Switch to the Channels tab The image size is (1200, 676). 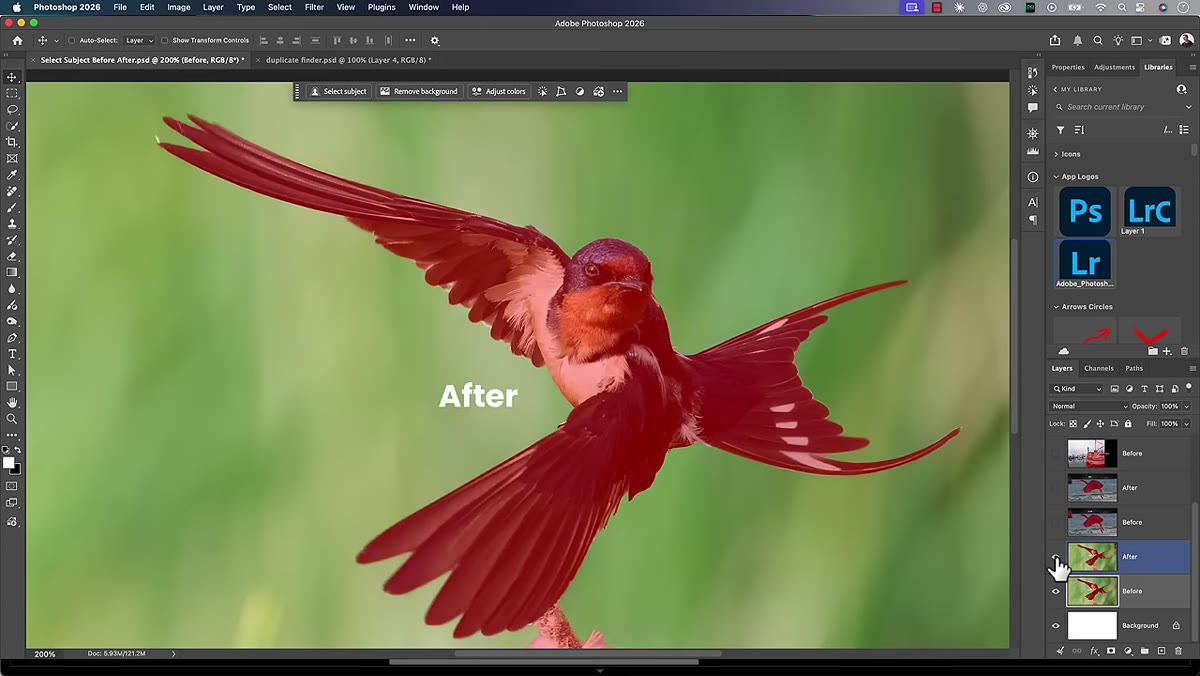(x=1098, y=368)
